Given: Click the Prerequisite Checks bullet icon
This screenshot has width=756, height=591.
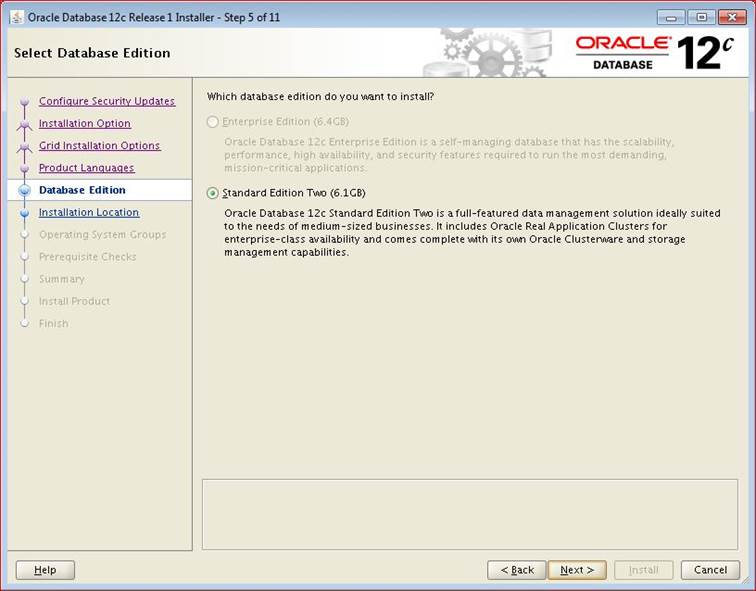Looking at the screenshot, I should point(24,257).
